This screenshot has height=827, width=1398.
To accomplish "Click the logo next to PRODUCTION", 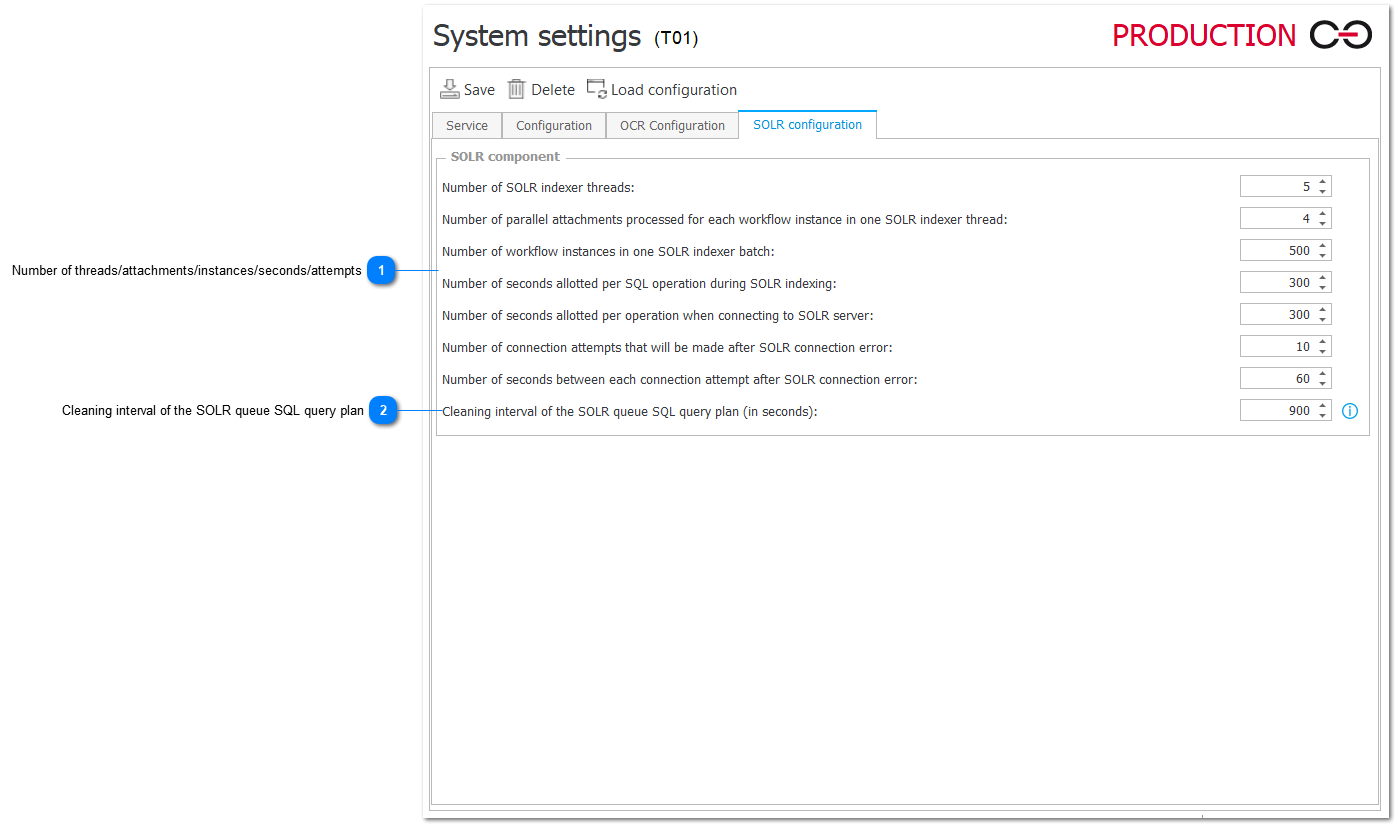I will [1342, 35].
